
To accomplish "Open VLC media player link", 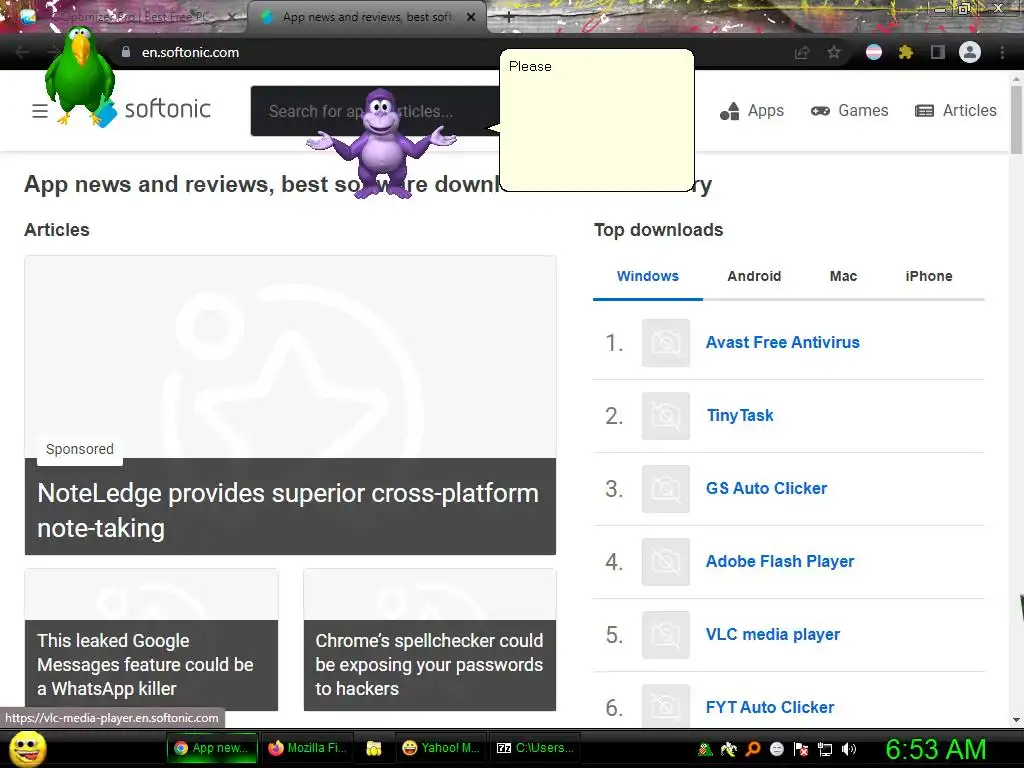I will (773, 635).
